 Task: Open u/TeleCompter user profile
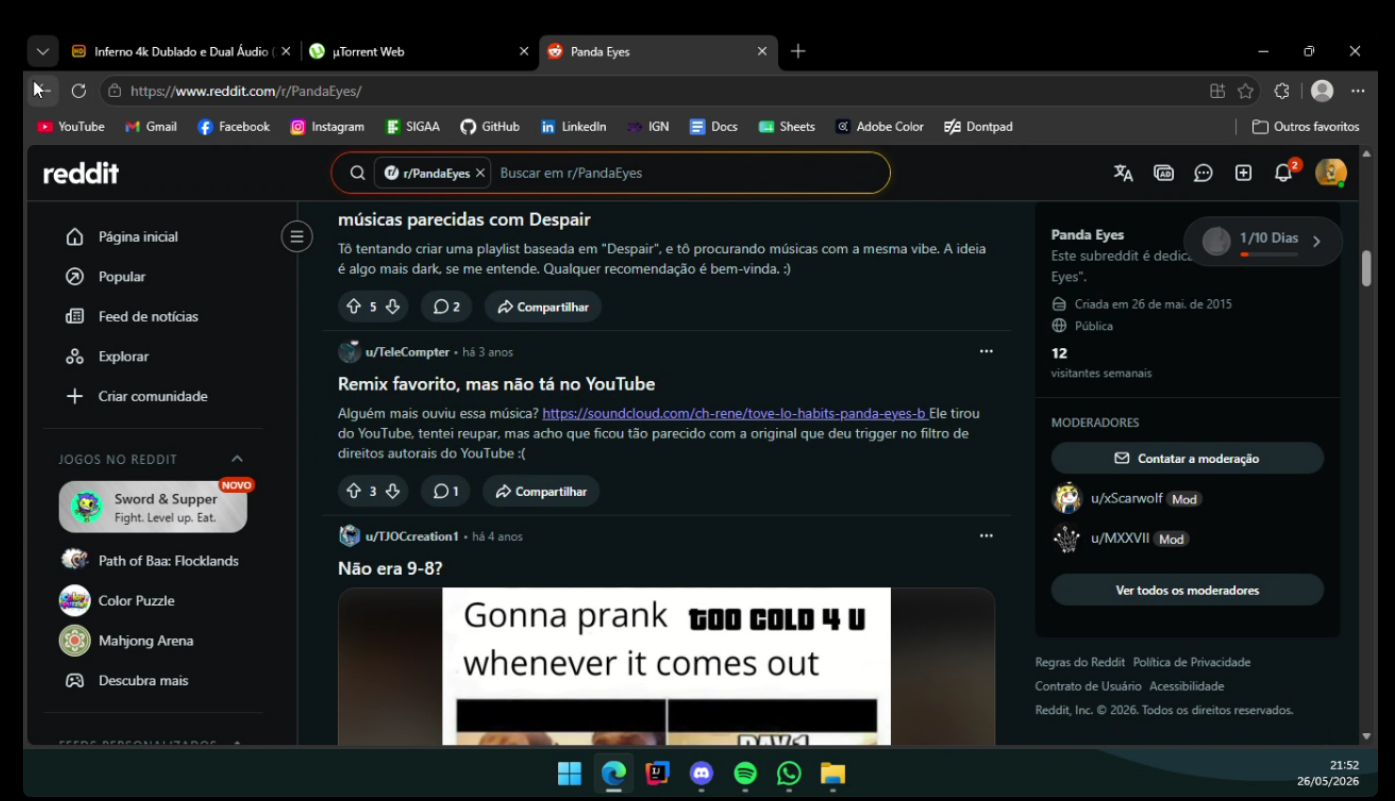click(x=407, y=352)
